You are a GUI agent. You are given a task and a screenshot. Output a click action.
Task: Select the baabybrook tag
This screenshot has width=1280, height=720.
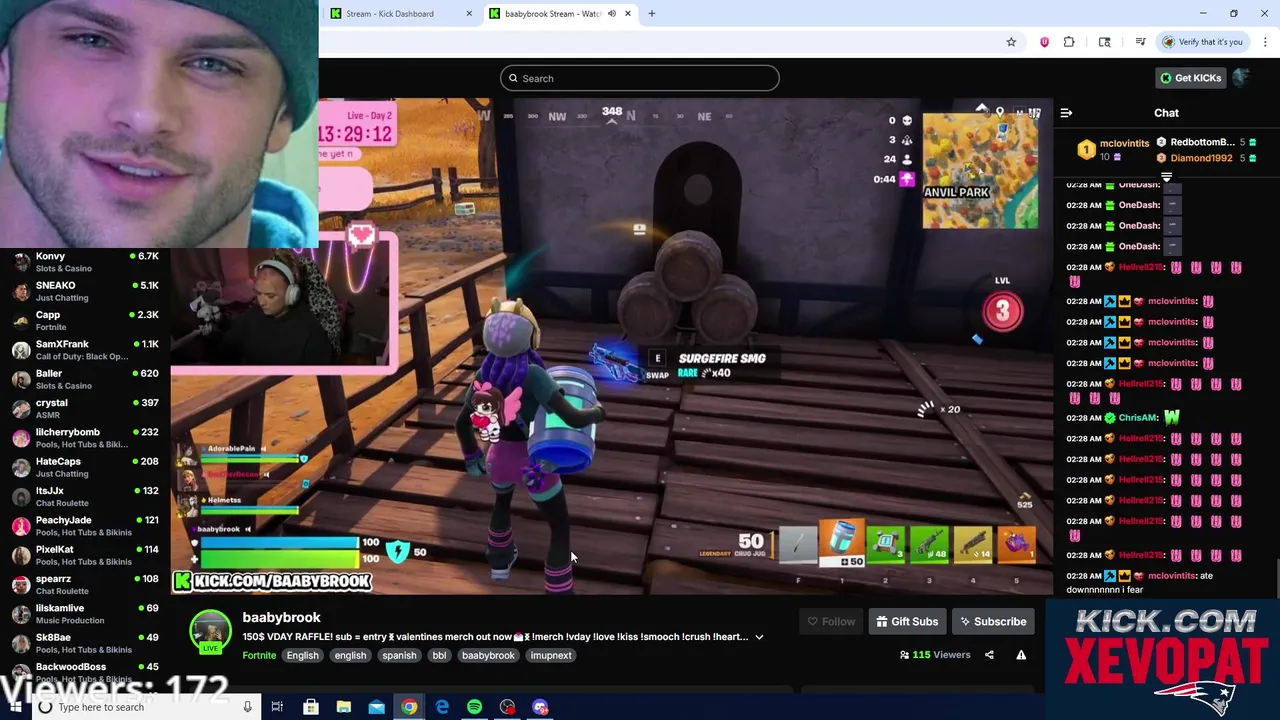(488, 656)
